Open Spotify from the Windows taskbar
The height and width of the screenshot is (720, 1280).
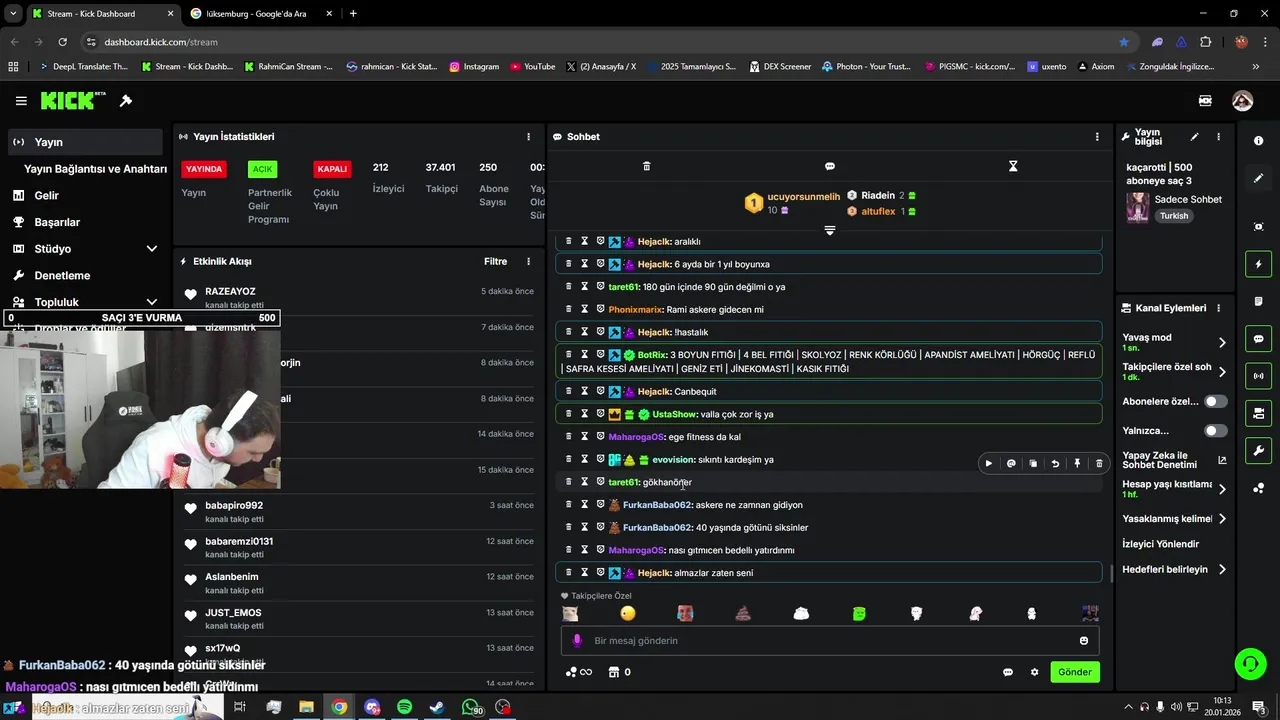pyautogui.click(x=404, y=707)
